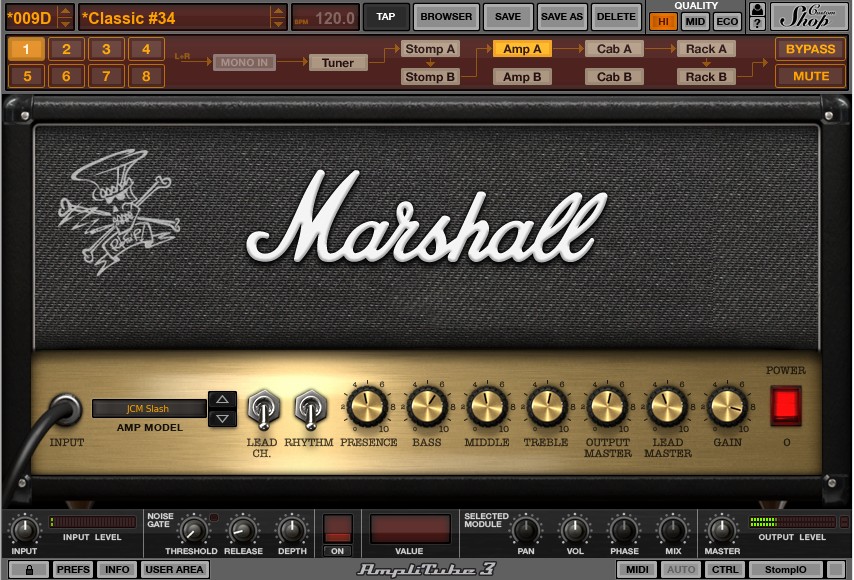
Task: Select the Amp A module
Action: 522,49
